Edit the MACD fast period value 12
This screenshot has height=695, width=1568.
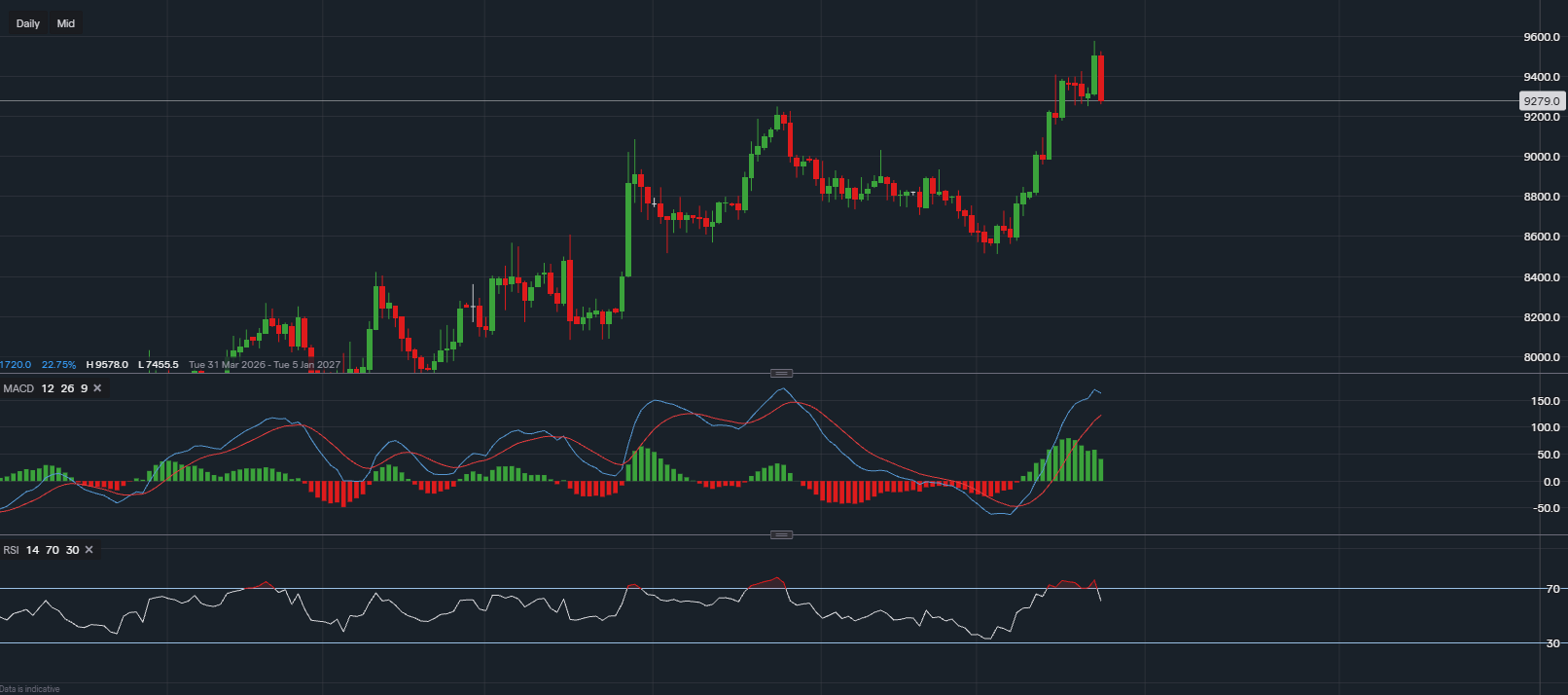pos(48,388)
